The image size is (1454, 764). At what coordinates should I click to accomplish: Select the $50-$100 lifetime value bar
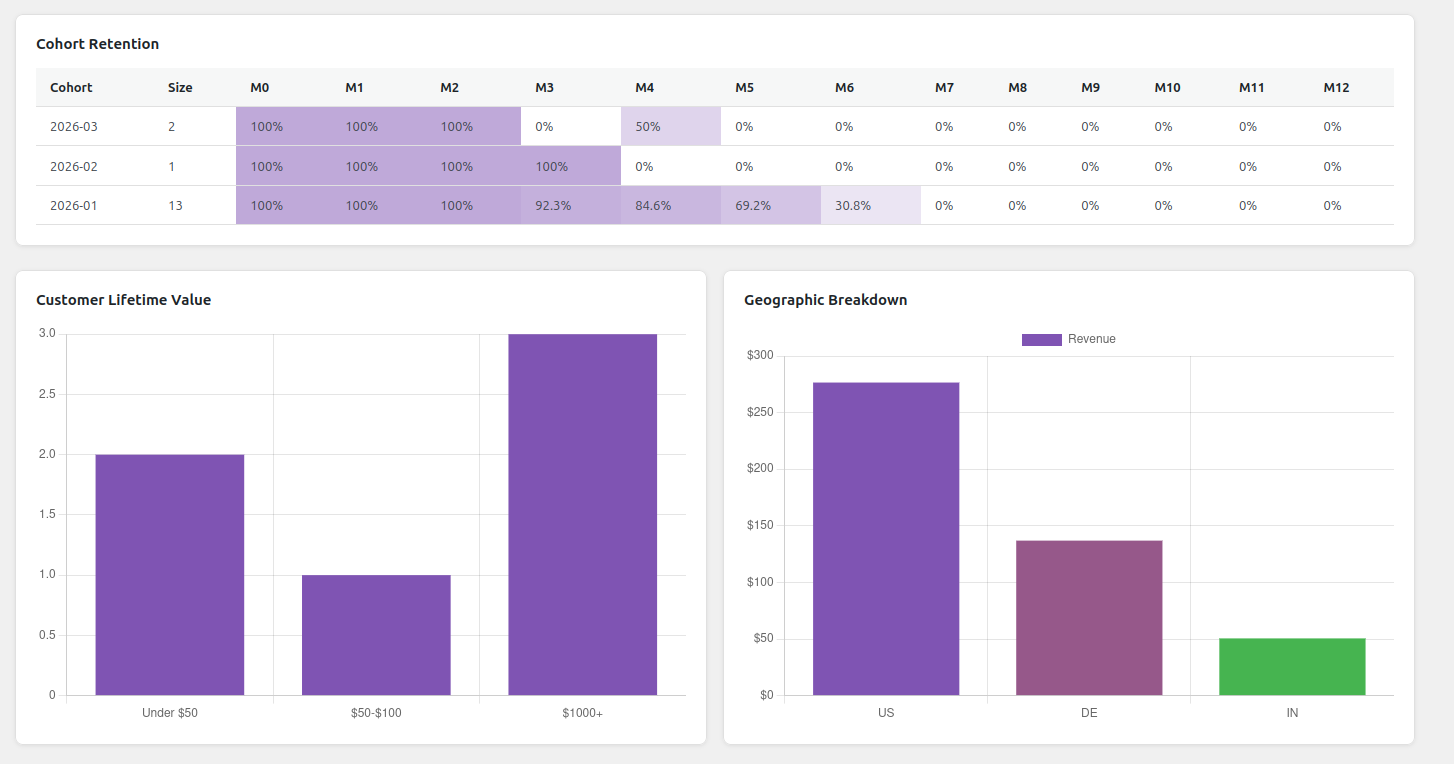point(376,635)
